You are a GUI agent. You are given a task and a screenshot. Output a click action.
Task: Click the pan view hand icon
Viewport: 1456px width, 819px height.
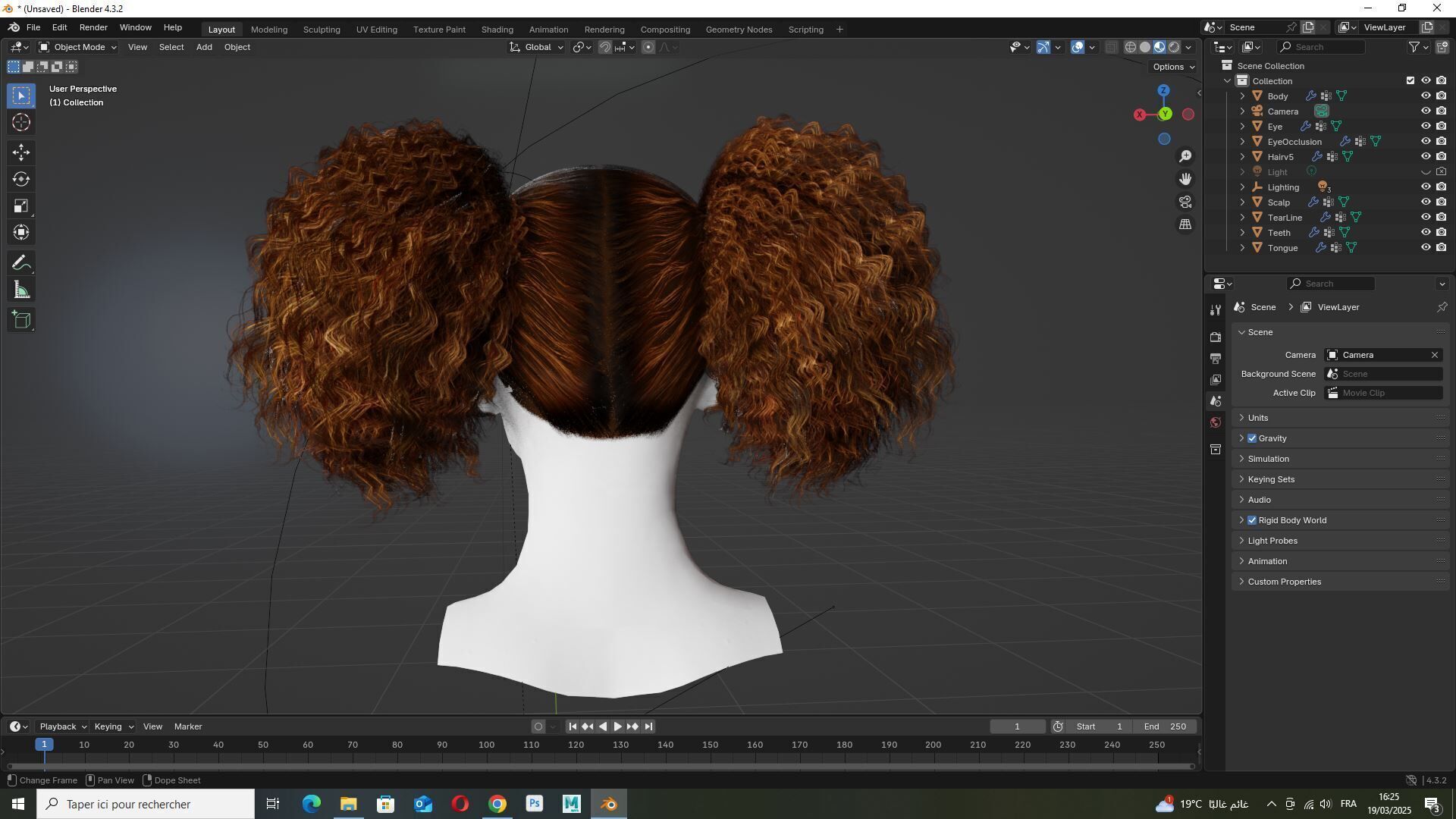pos(1185,179)
